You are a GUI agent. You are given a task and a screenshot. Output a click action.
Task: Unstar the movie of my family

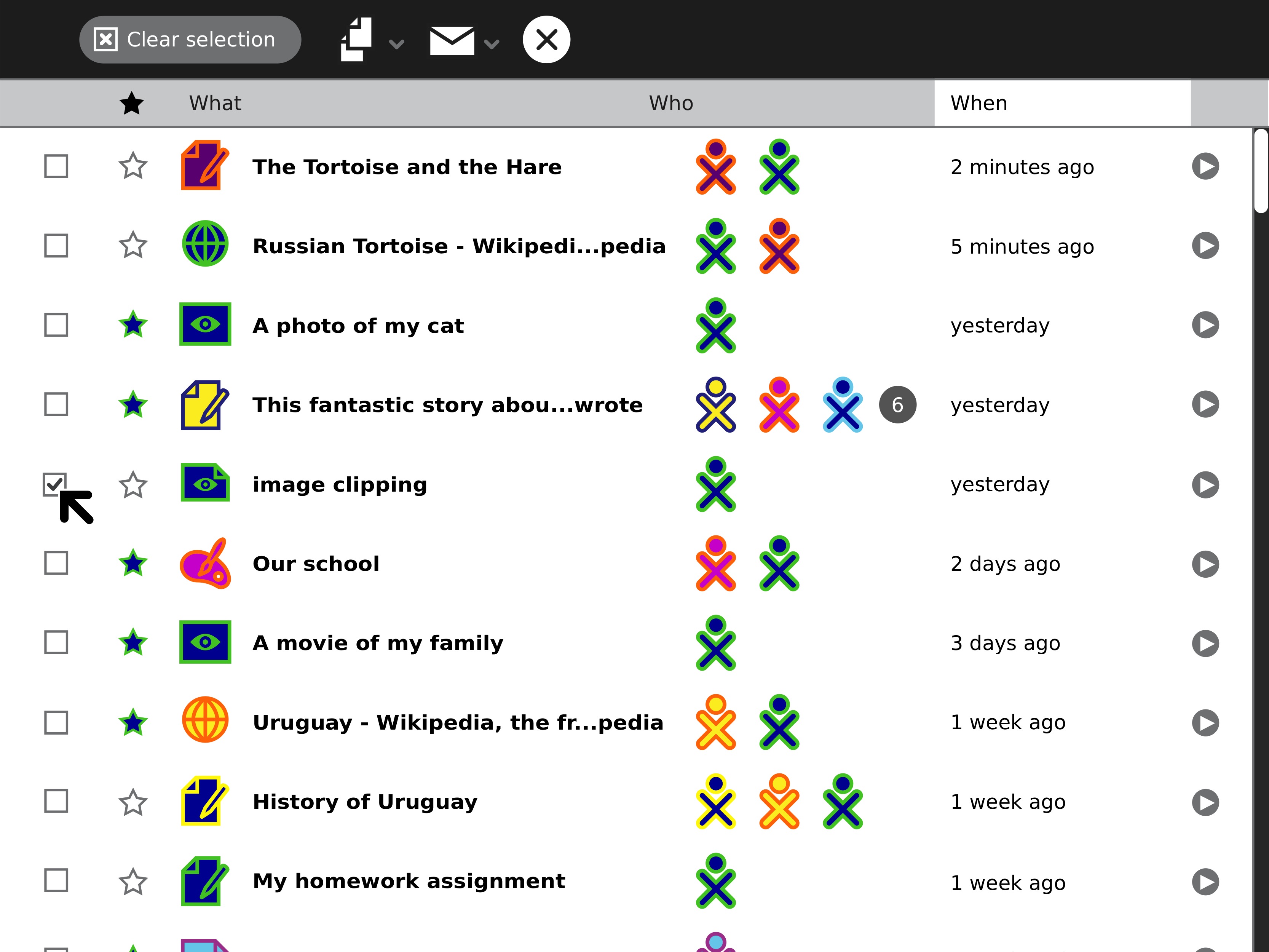(133, 643)
